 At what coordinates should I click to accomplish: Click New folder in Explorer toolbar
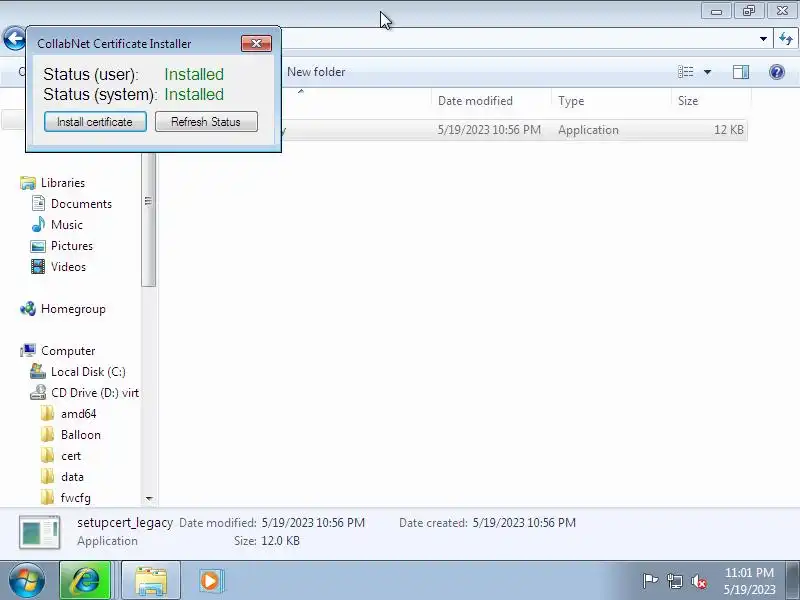point(316,72)
